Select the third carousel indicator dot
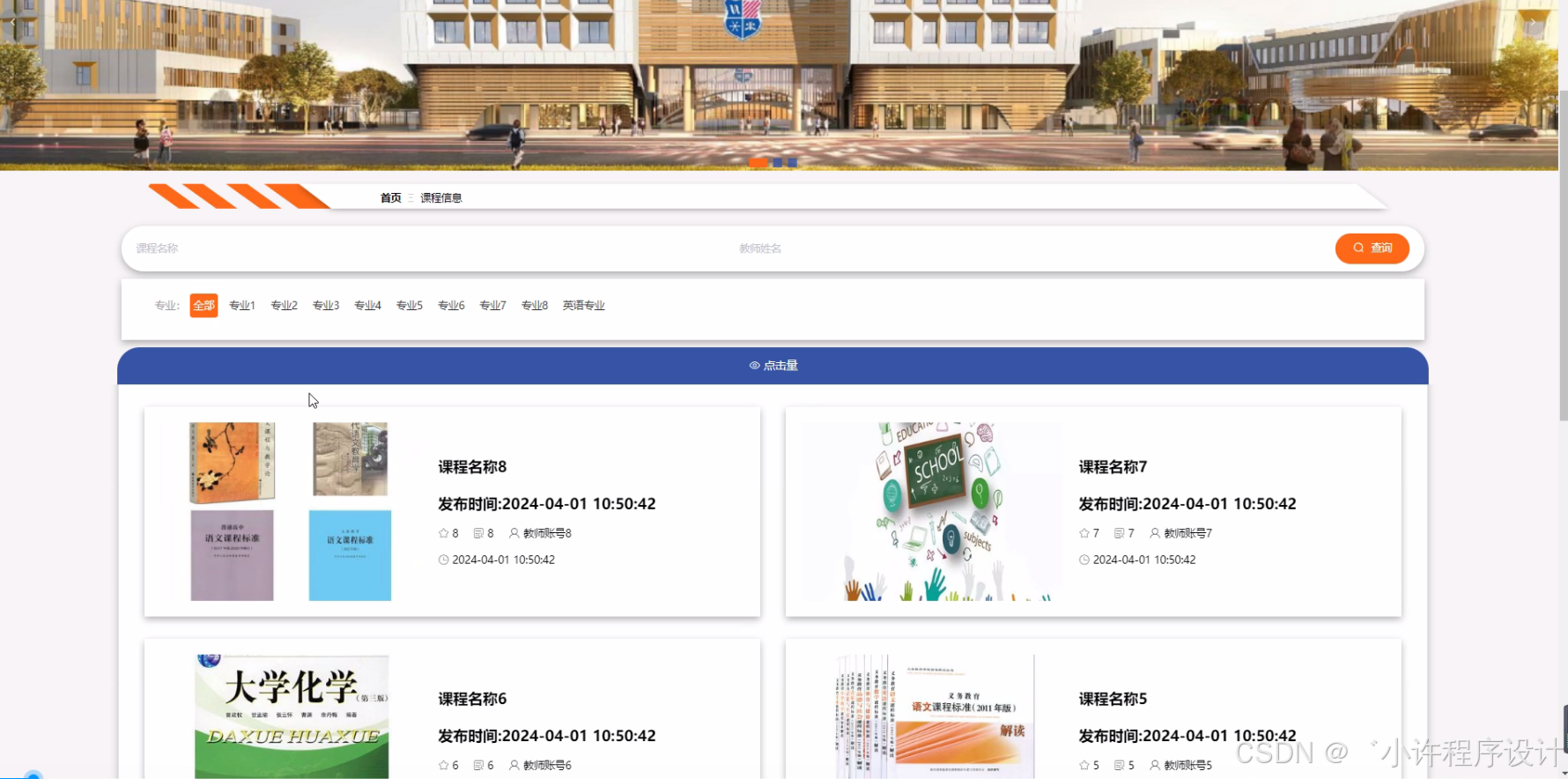This screenshot has width=1568, height=779. tap(792, 162)
